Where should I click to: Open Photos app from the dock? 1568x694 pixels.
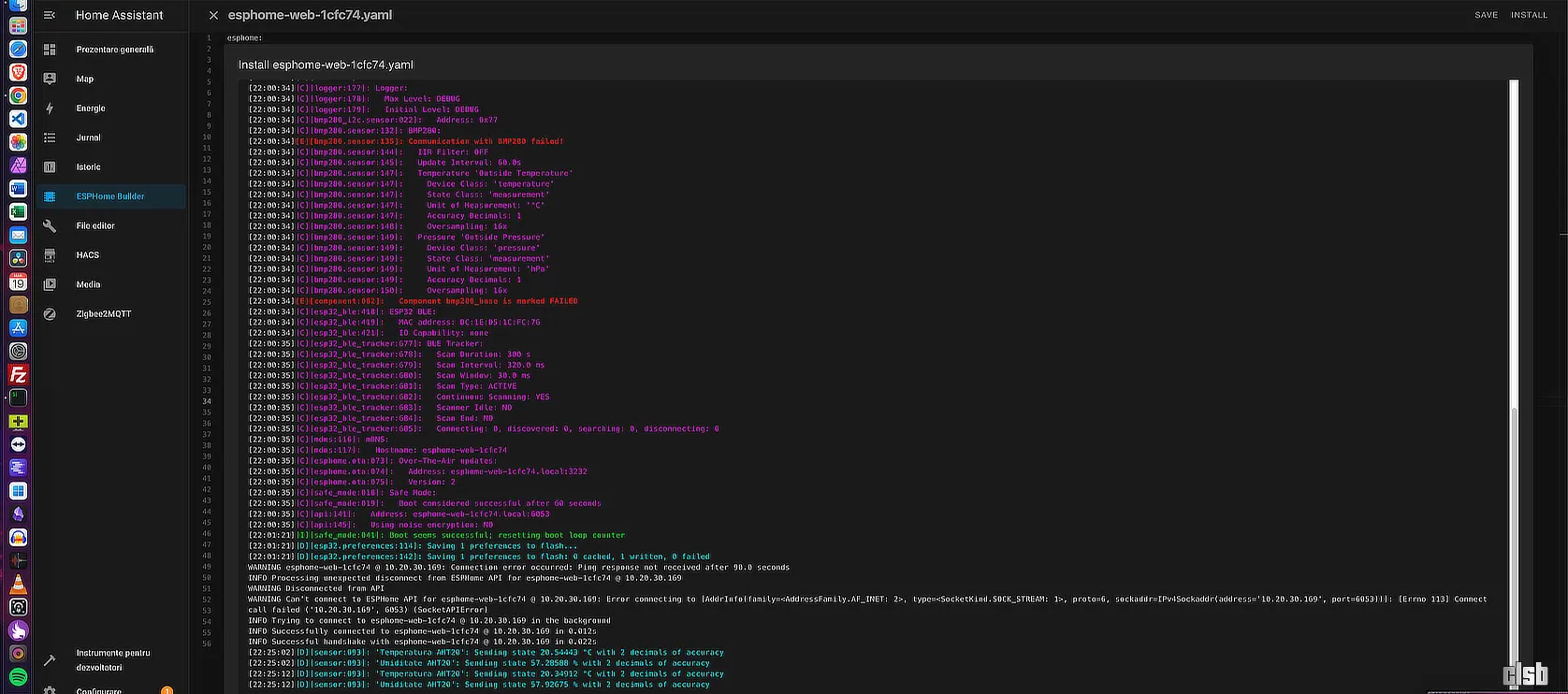[18, 142]
